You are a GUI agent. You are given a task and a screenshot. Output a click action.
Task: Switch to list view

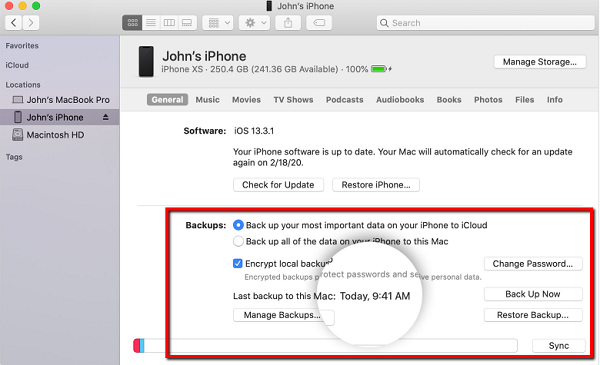coord(151,23)
